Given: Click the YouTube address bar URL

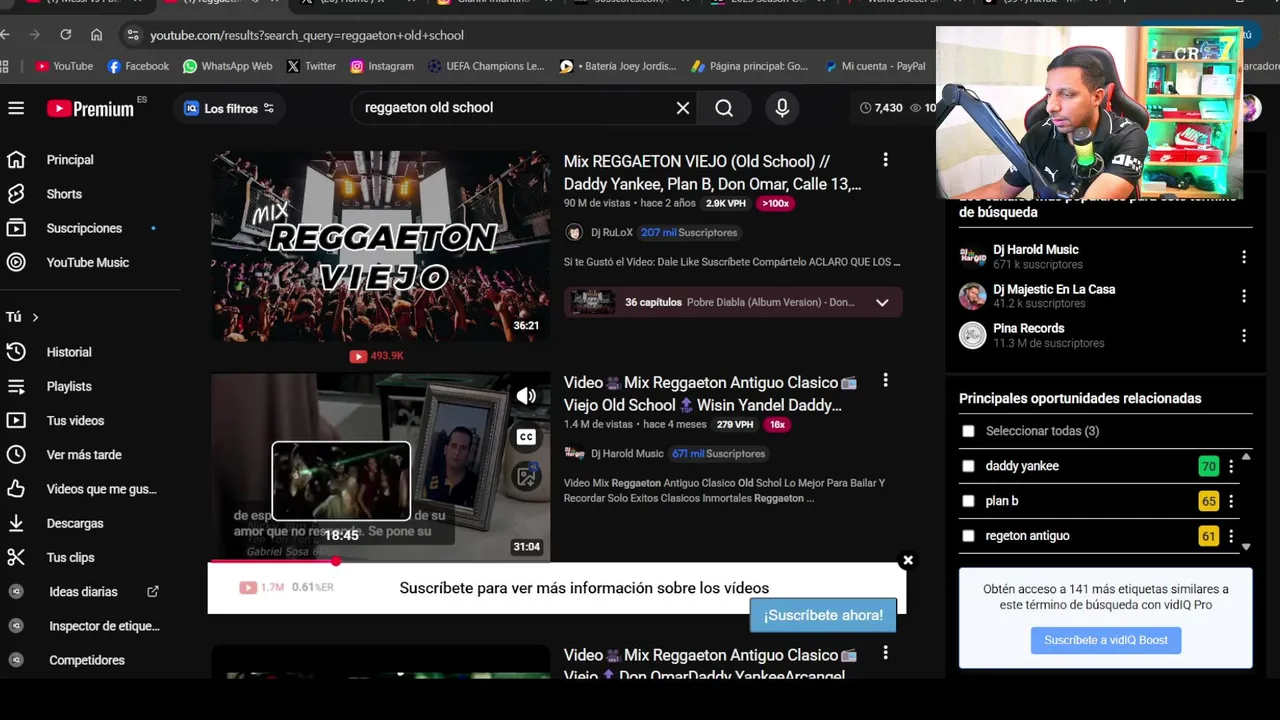Looking at the screenshot, I should tap(307, 35).
